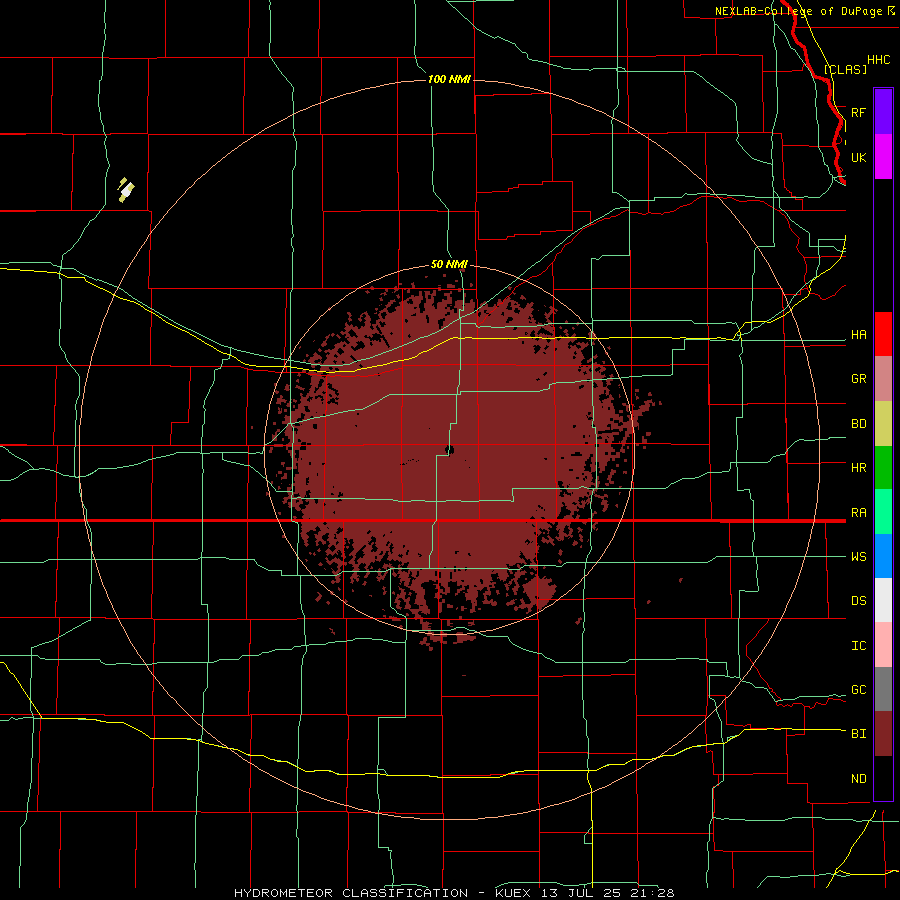Screen dimensions: 900x900
Task: Click the GR legend label
Action: tap(858, 379)
